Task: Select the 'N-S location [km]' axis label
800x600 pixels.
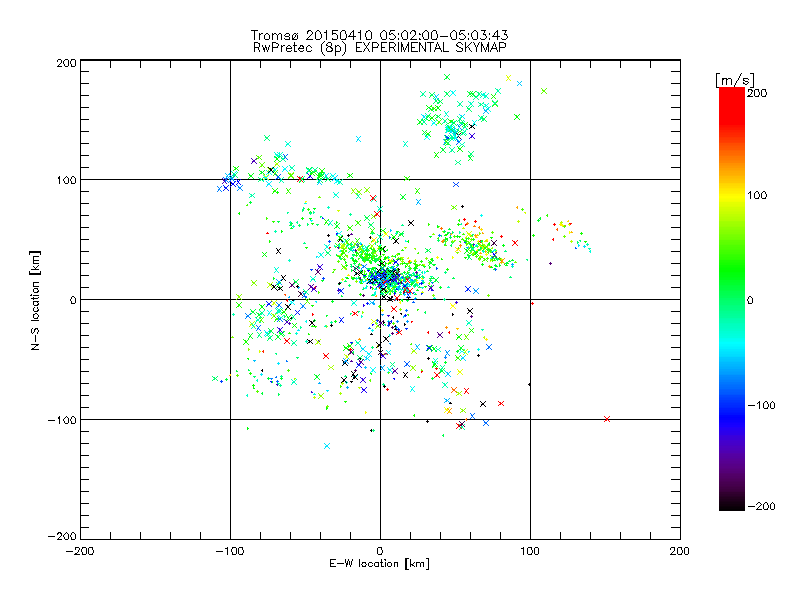Action: 35,301
